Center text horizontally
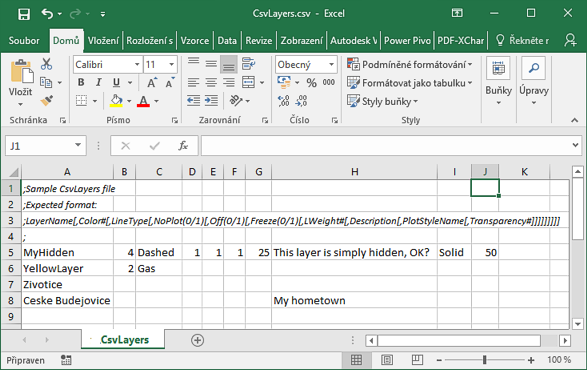 211,82
